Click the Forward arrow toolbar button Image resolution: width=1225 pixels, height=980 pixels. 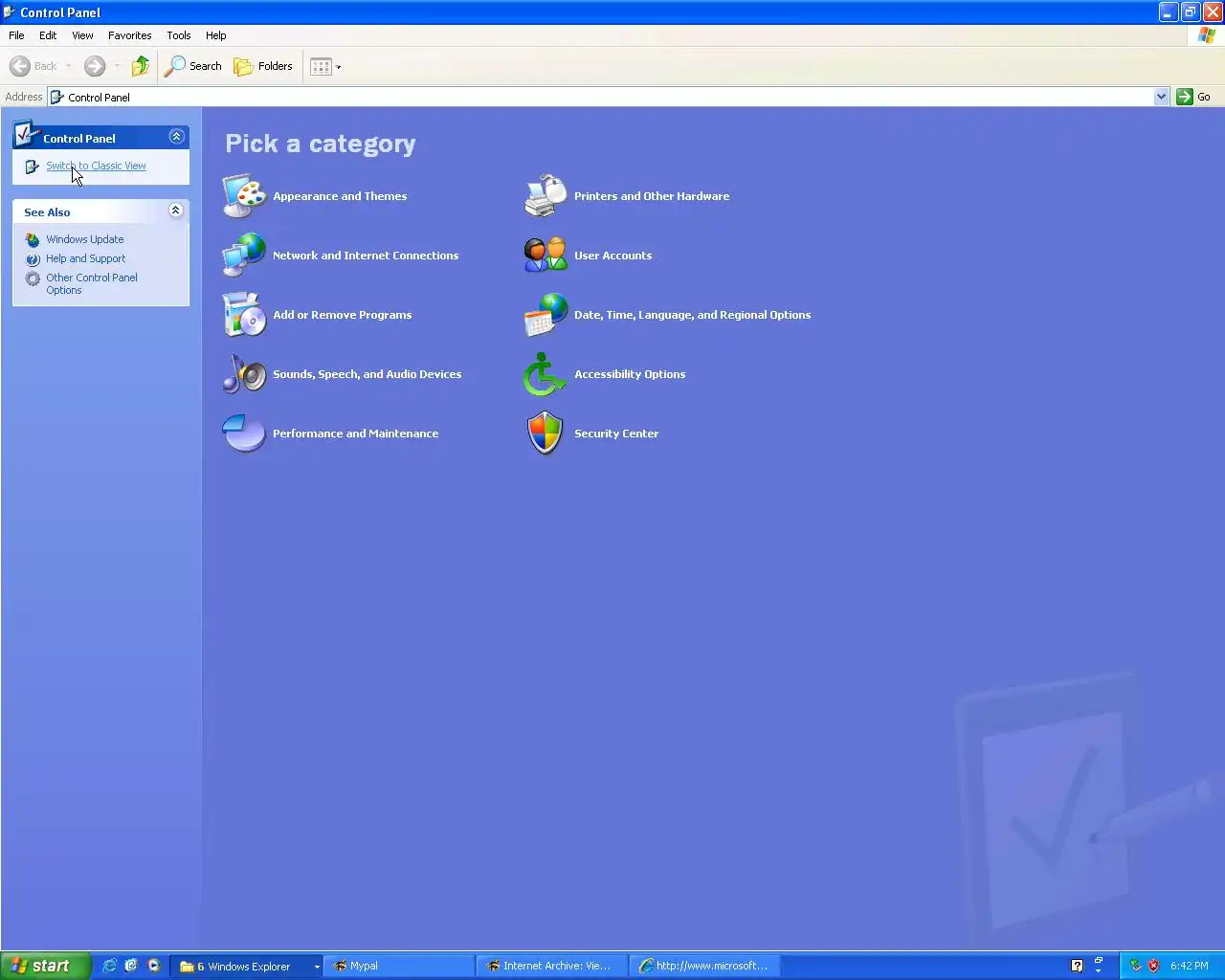point(95,66)
